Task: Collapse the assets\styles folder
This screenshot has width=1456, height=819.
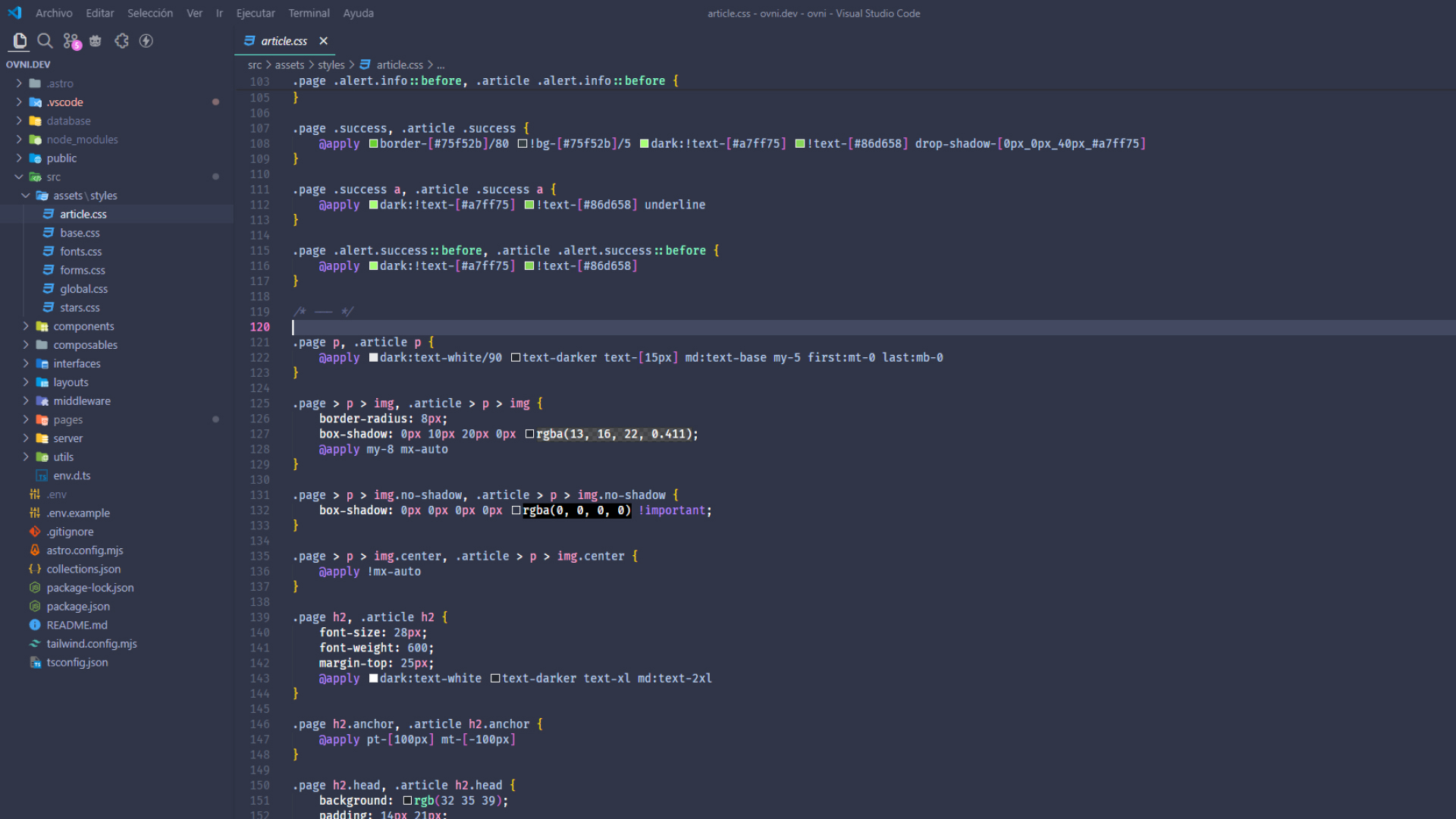Action: pos(26,196)
